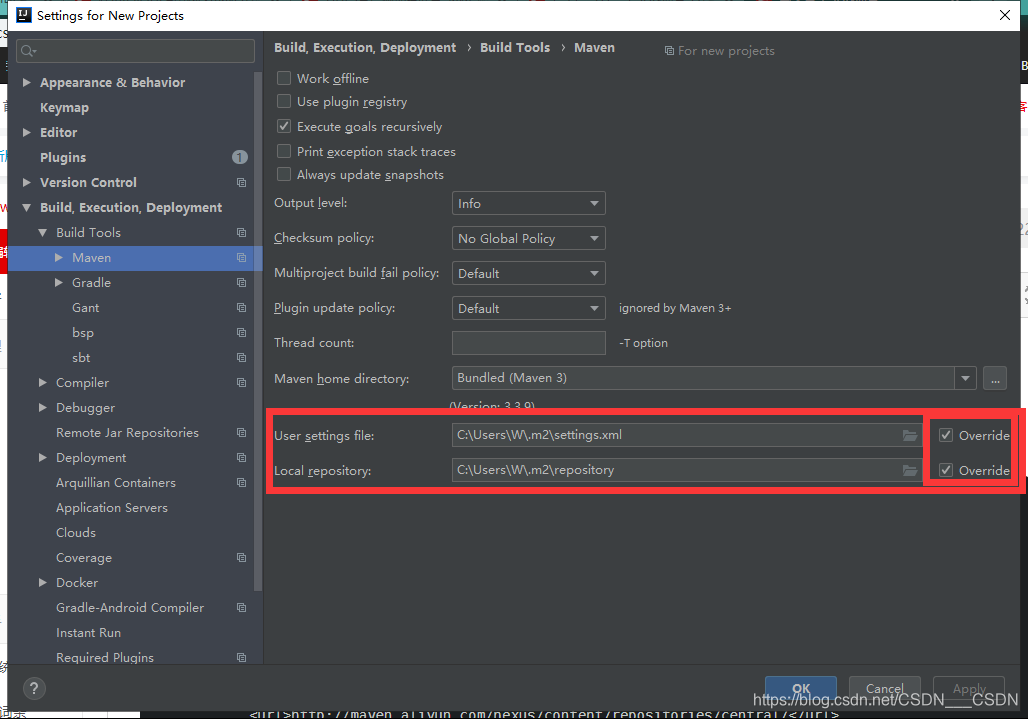
Task: Close the Settings for New Projects dialog
Action: click(1004, 15)
